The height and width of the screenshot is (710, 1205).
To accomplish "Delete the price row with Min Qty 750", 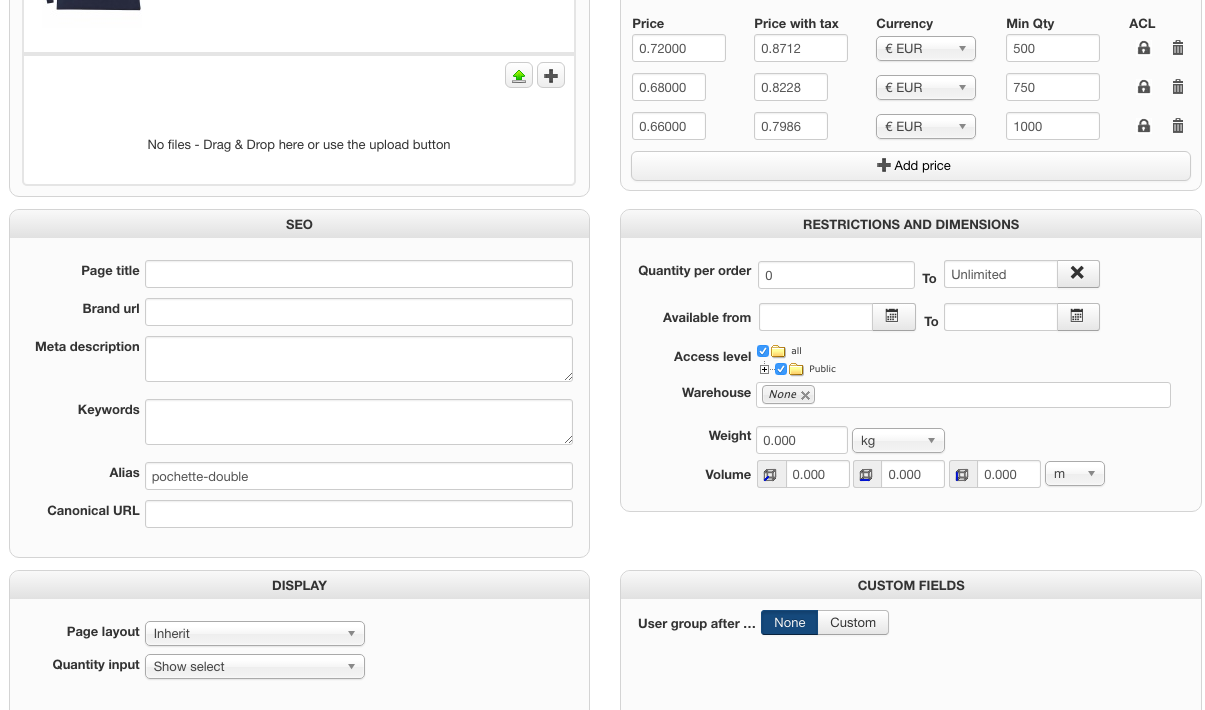I will (x=1178, y=87).
